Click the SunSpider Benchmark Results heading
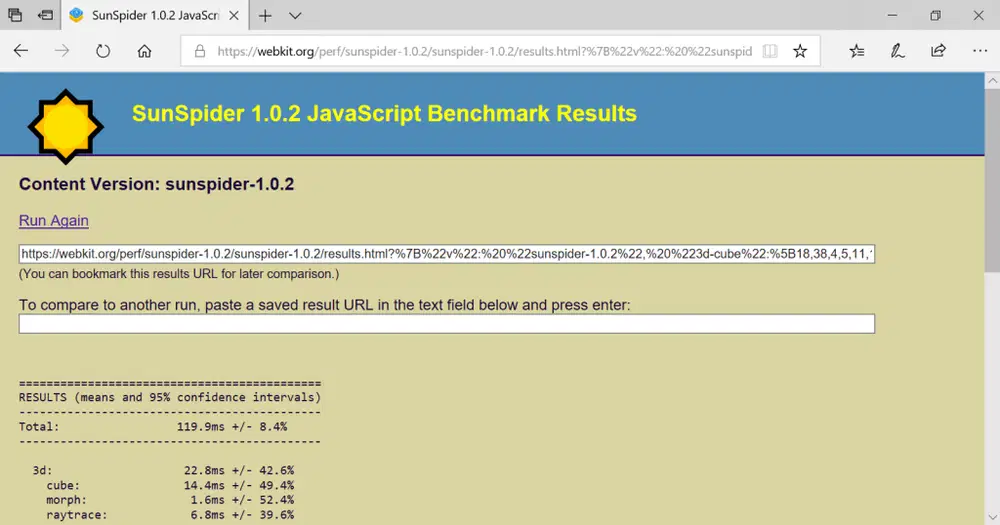The width and height of the screenshot is (1000, 525). (x=384, y=114)
